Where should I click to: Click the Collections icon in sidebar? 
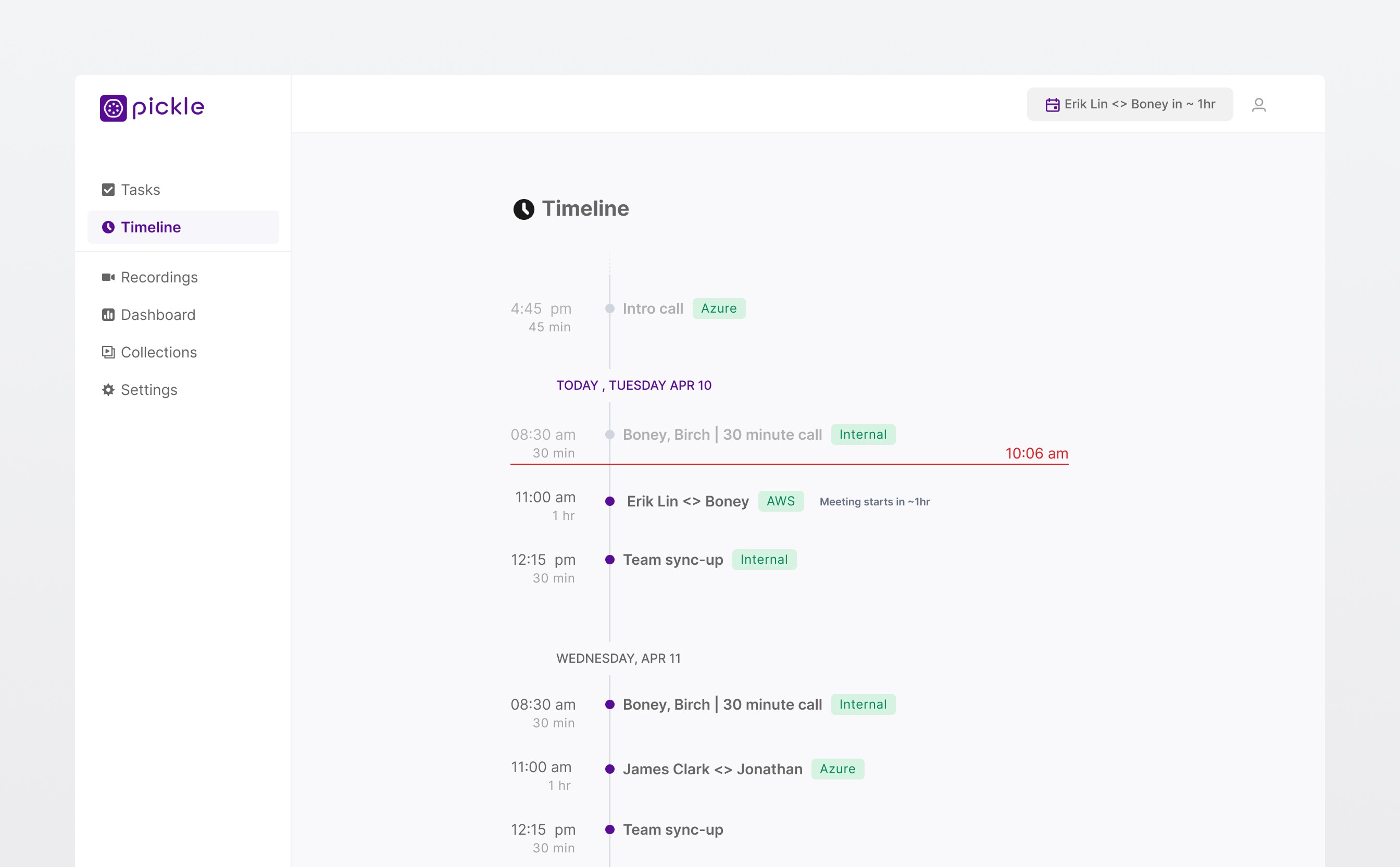click(108, 352)
